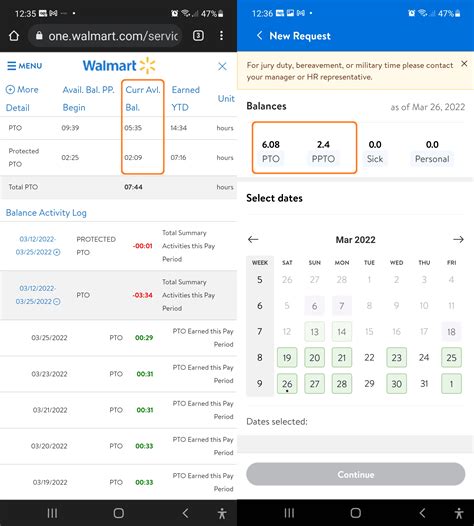Select March 25 on the calendar
474x526 pixels.
452,358
